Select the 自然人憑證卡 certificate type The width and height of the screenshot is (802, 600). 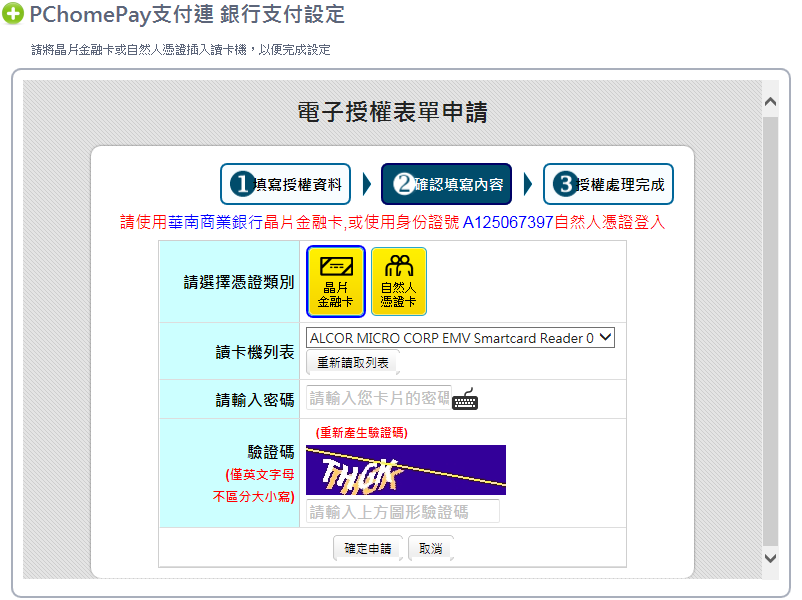pos(398,281)
